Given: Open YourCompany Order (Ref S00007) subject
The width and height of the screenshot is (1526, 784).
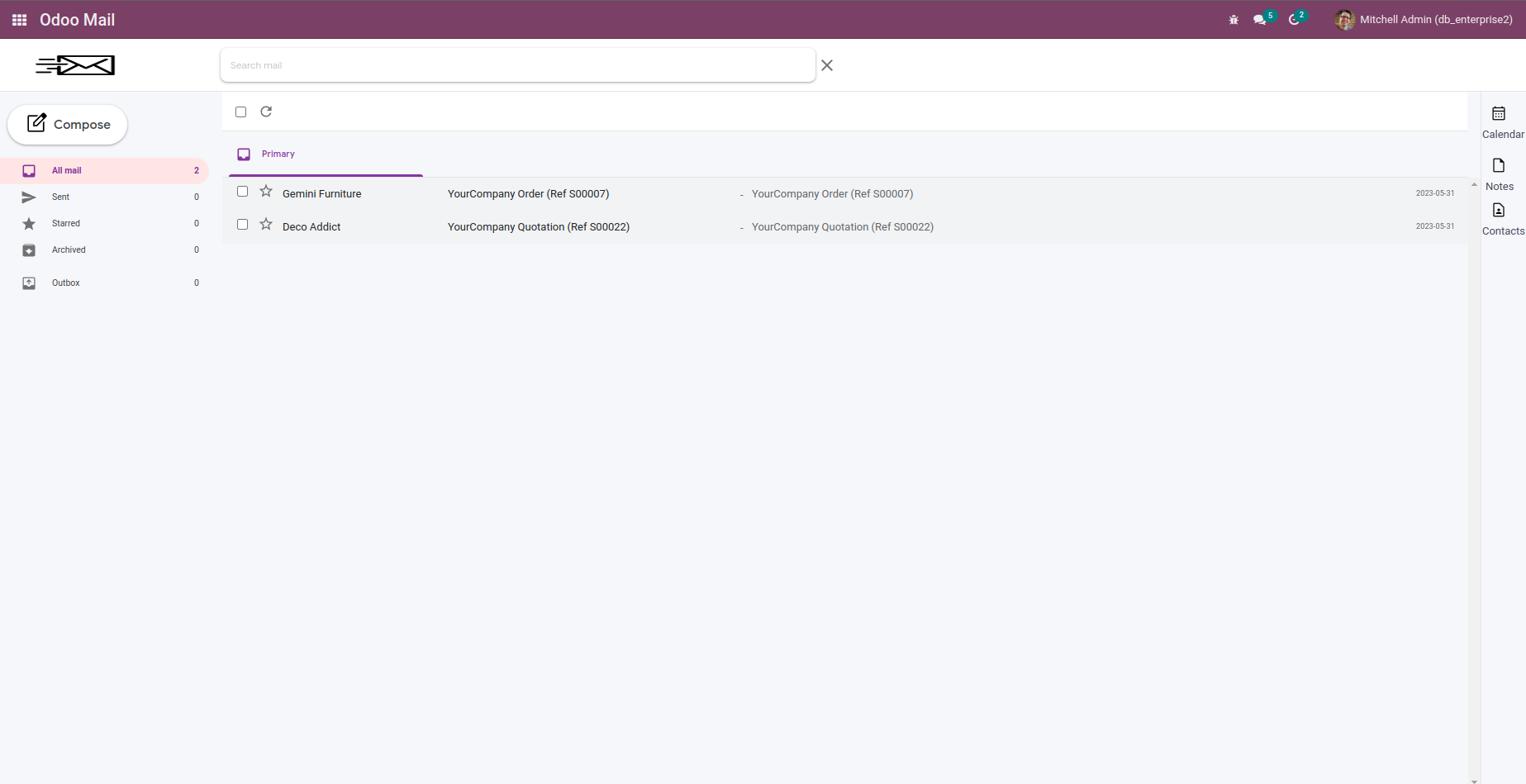Looking at the screenshot, I should click(x=529, y=194).
